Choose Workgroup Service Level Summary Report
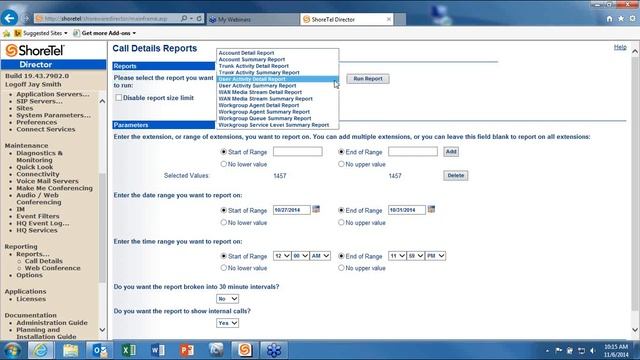Screen dimensions: 640x360 [x=273, y=125]
